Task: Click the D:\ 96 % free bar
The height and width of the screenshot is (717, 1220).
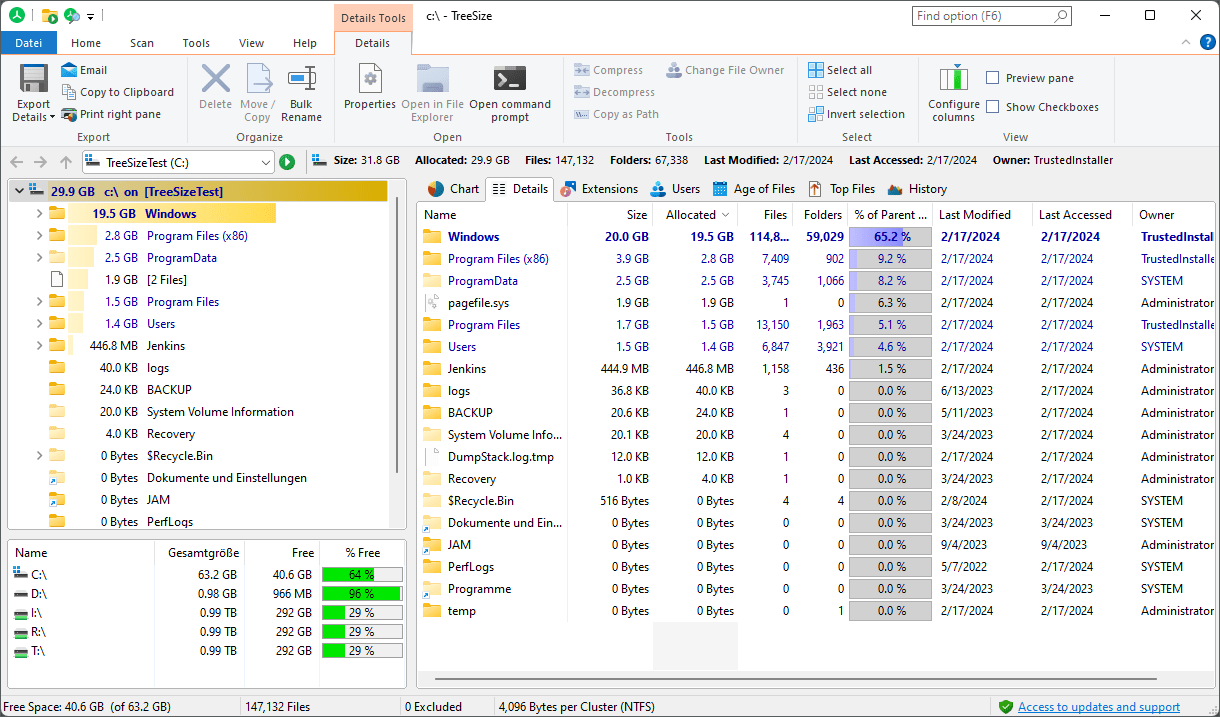Action: 361,594
